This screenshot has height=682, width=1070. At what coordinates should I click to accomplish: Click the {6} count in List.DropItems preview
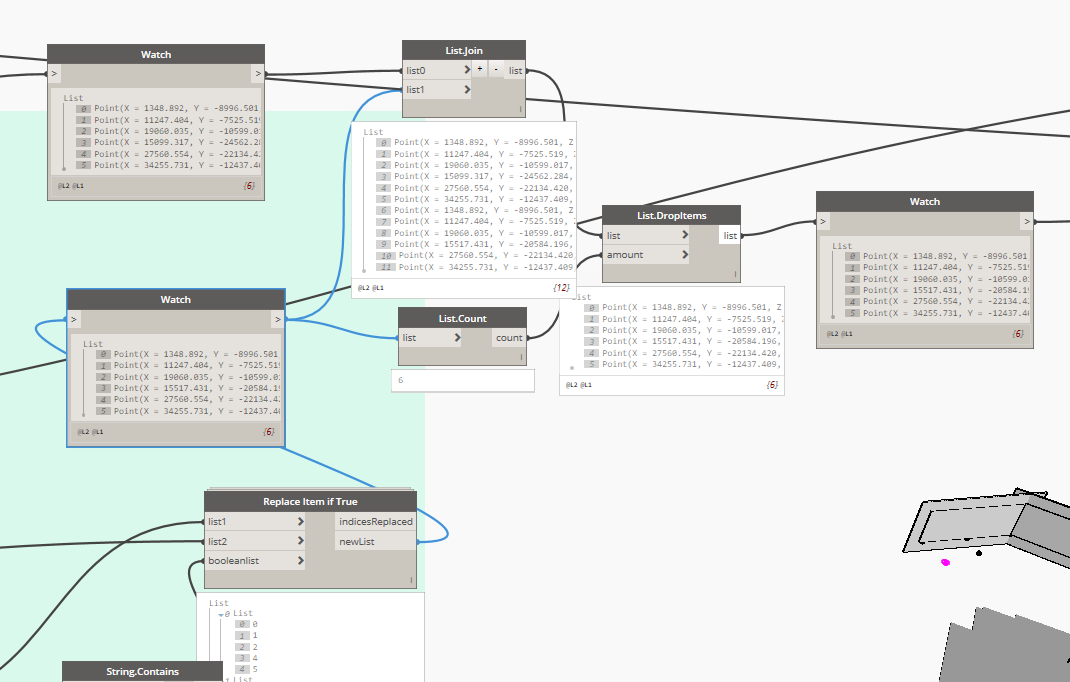click(x=772, y=384)
